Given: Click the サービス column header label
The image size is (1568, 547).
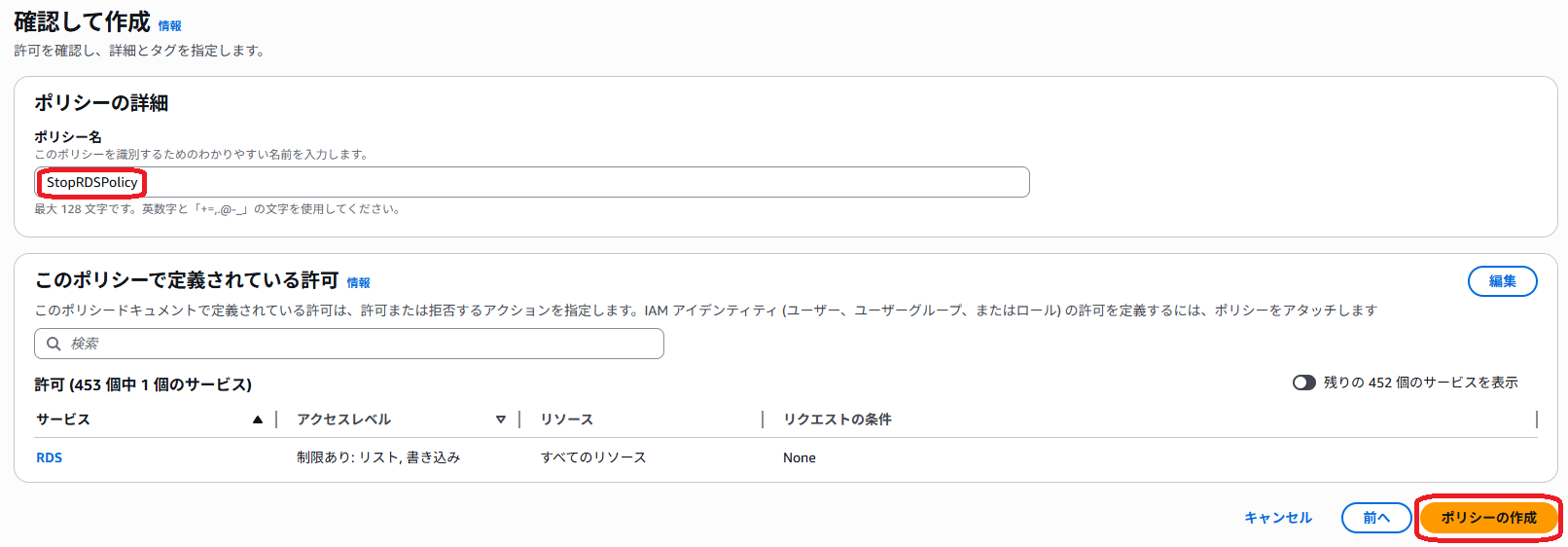Looking at the screenshot, I should click(63, 419).
